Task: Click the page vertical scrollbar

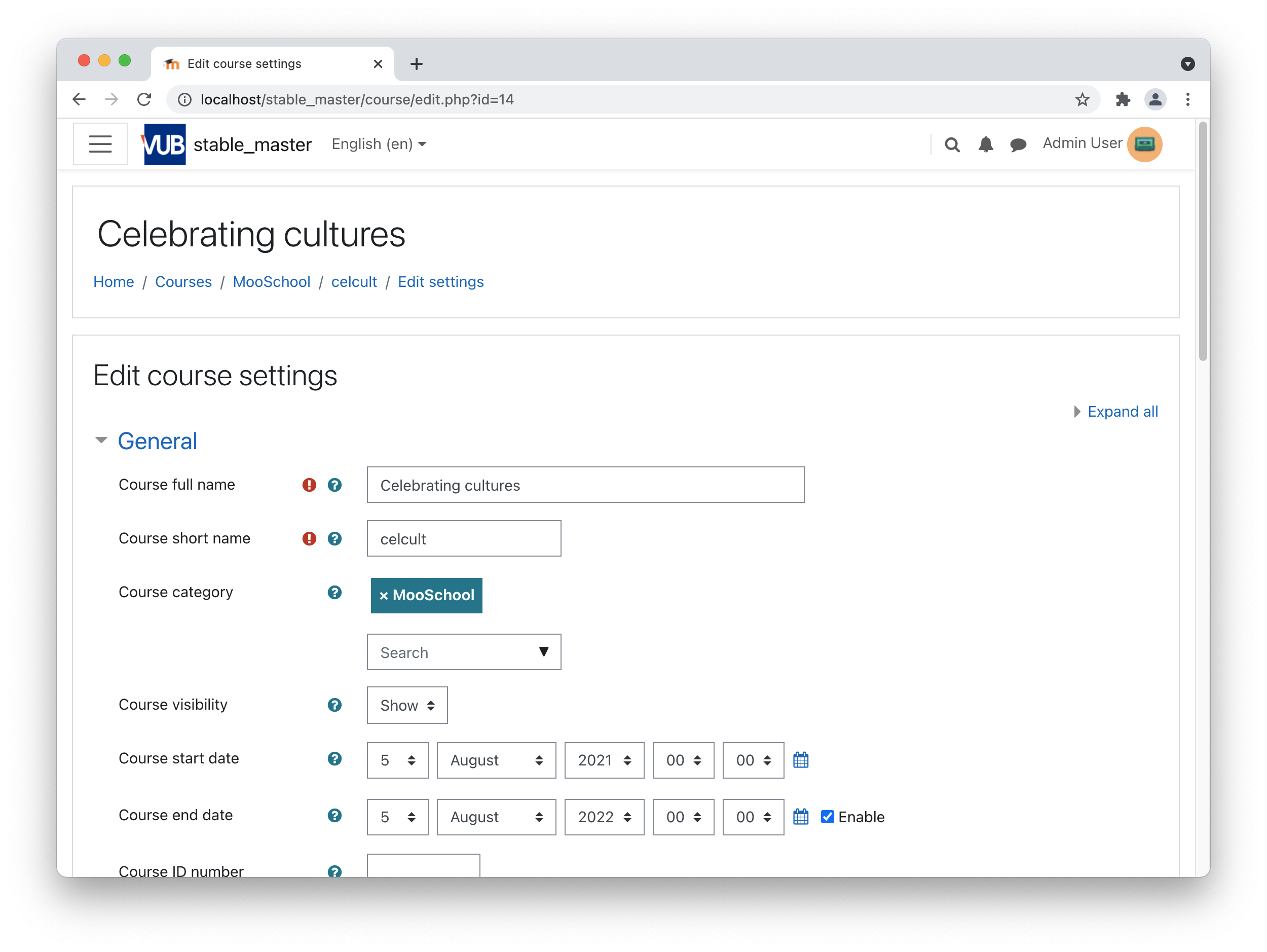Action: click(x=1203, y=241)
